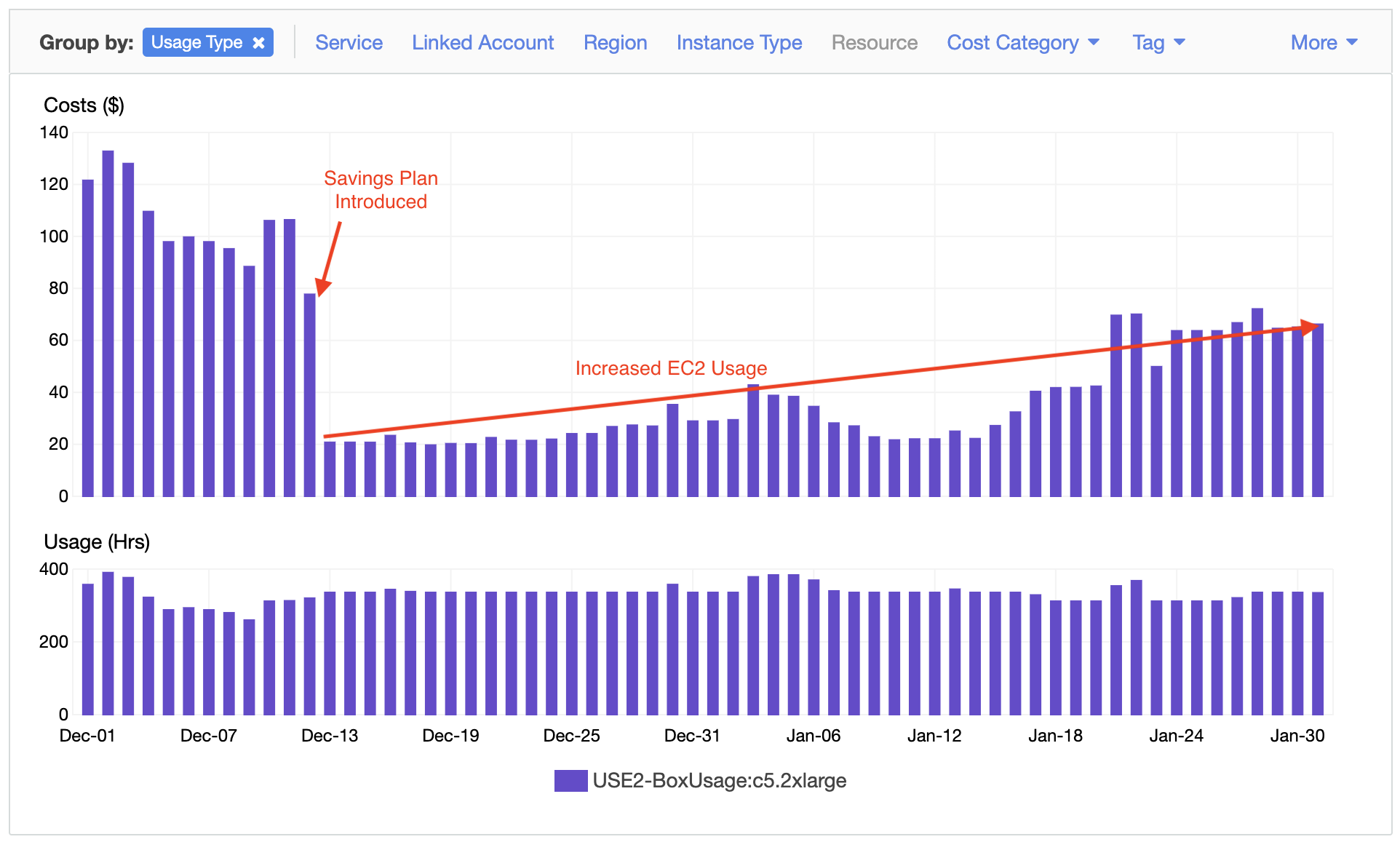Remove the Usage Type grouping with its X
Image resolution: width=1400 pixels, height=850 pixels.
click(258, 43)
